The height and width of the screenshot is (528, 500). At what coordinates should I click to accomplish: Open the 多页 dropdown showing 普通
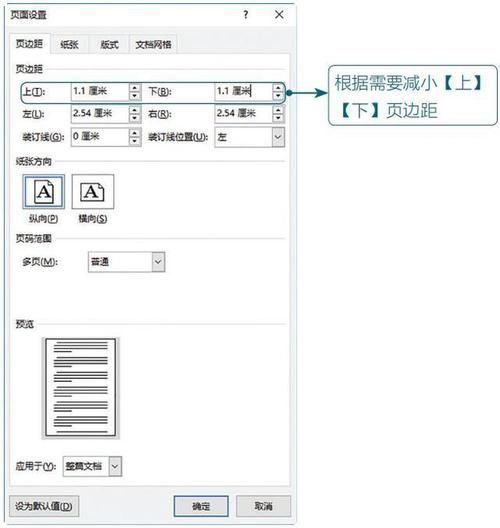click(127, 262)
